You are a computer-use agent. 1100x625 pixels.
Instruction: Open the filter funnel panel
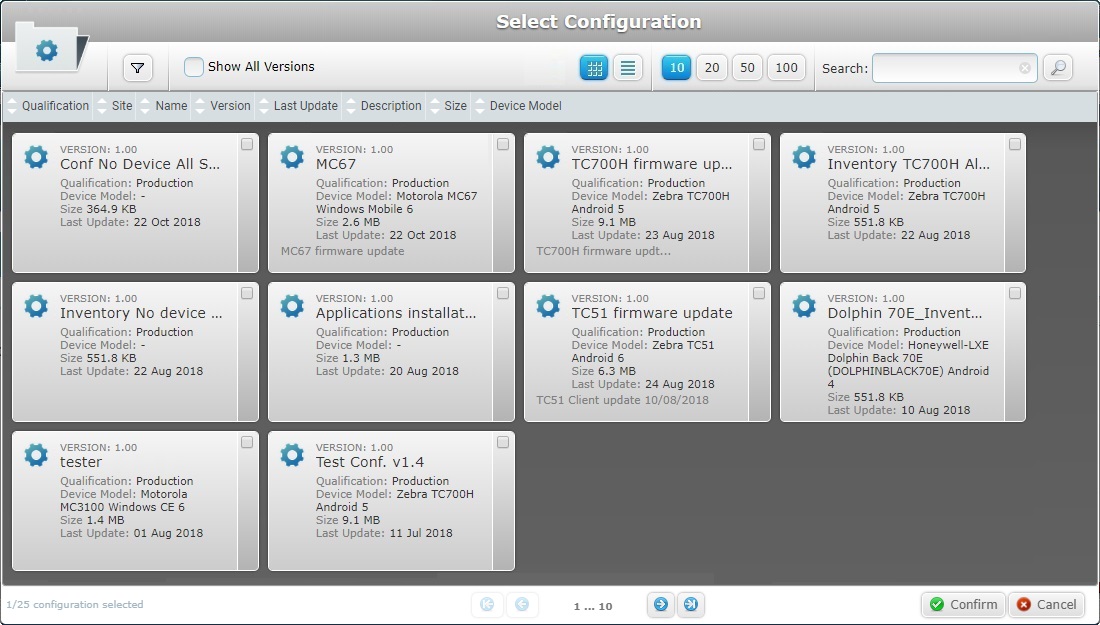point(138,68)
